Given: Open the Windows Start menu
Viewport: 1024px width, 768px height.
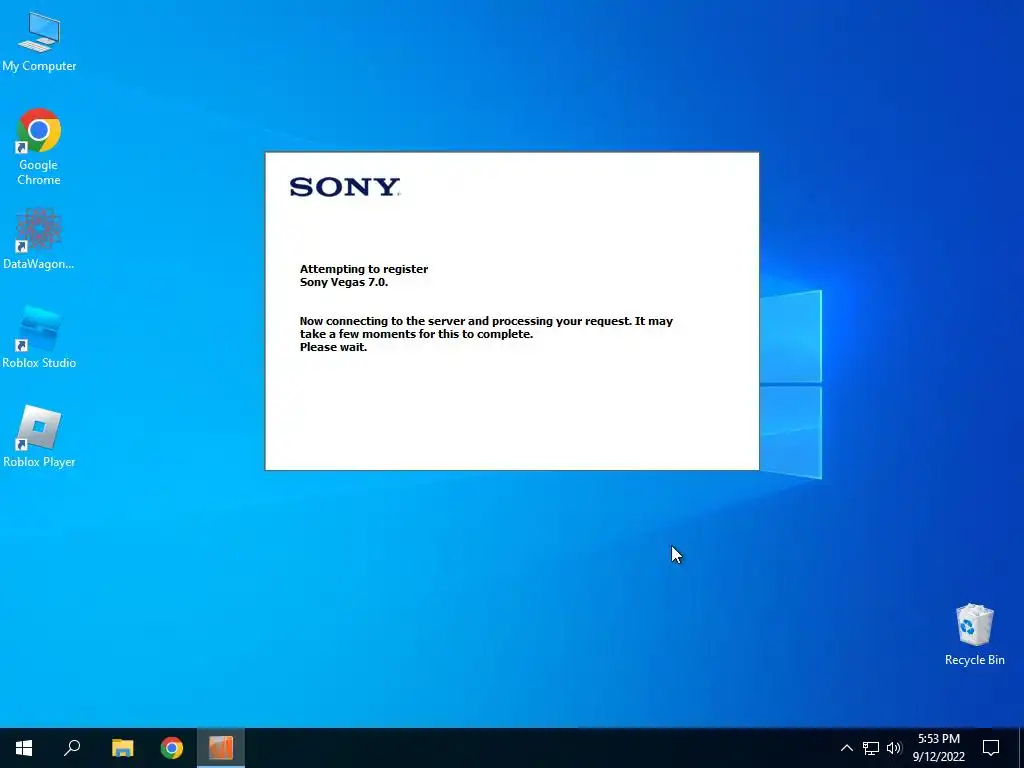Looking at the screenshot, I should coord(24,748).
